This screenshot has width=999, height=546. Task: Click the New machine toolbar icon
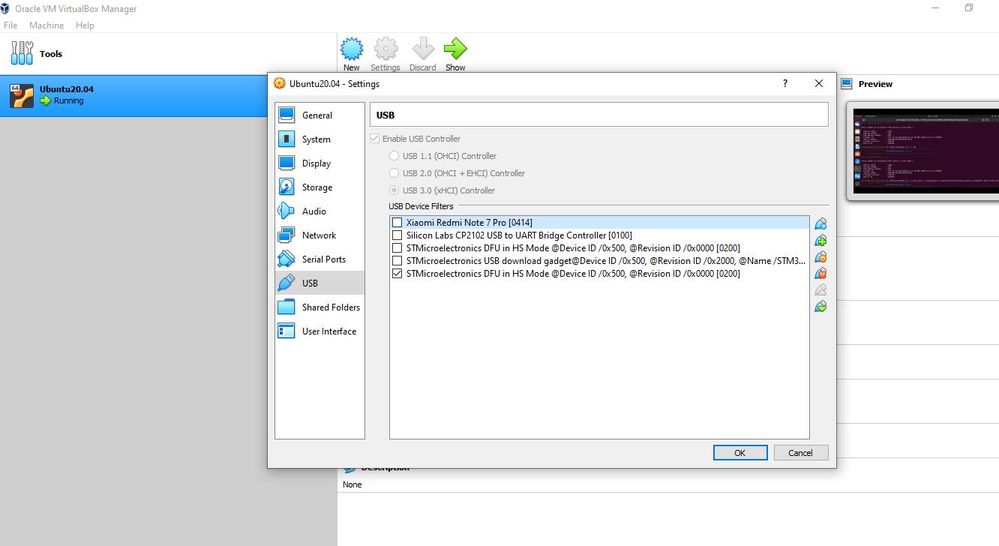tap(352, 49)
